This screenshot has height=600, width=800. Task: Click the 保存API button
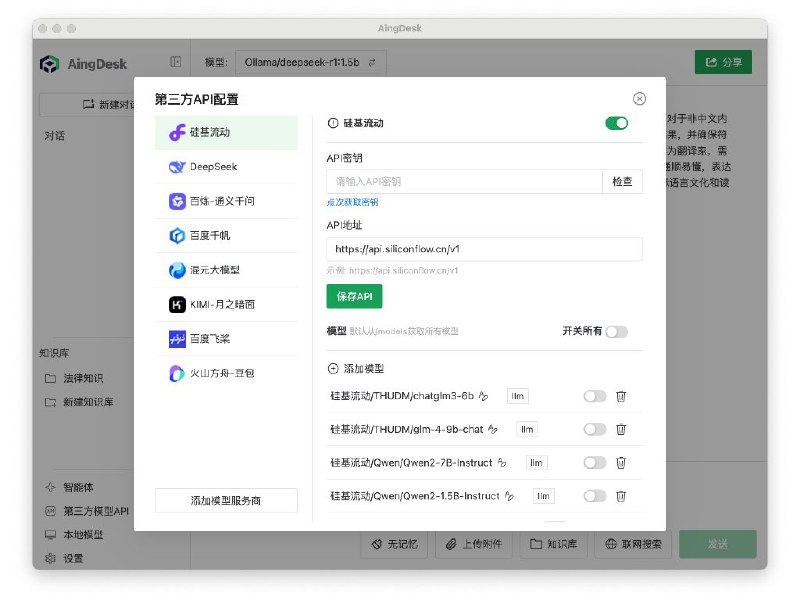pos(354,296)
